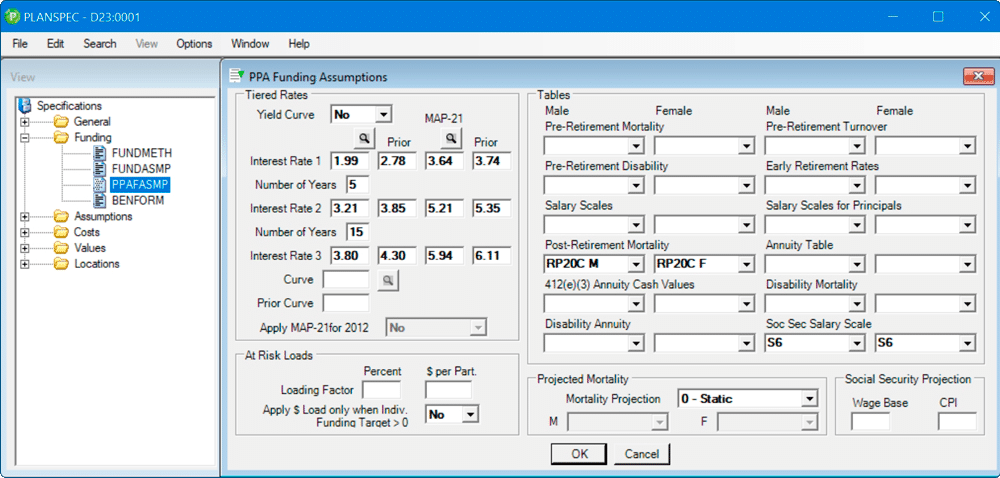
Task: Click the OK button
Action: [580, 454]
